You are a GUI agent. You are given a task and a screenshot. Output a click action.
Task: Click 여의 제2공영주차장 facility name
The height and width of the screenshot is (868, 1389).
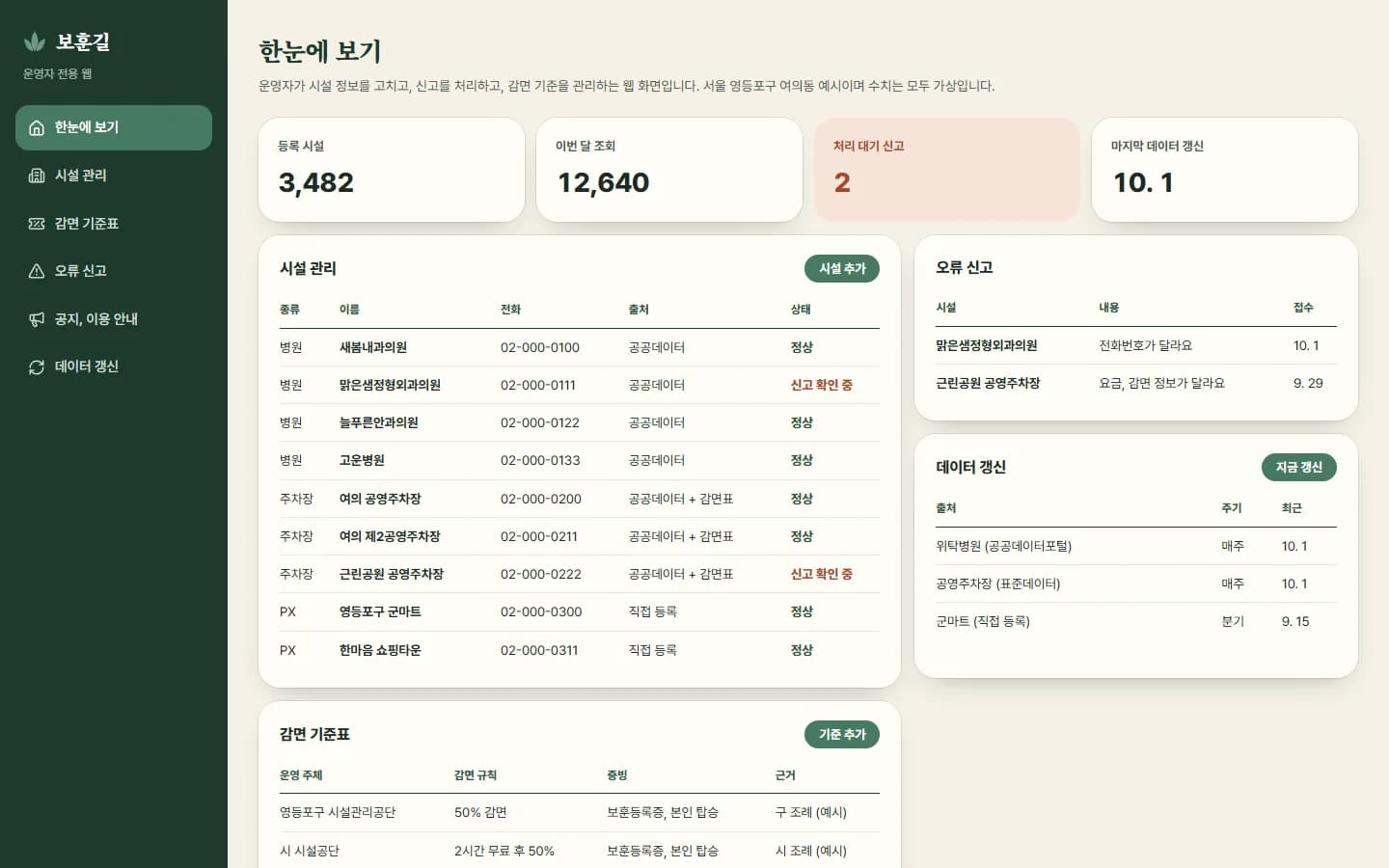coord(390,536)
